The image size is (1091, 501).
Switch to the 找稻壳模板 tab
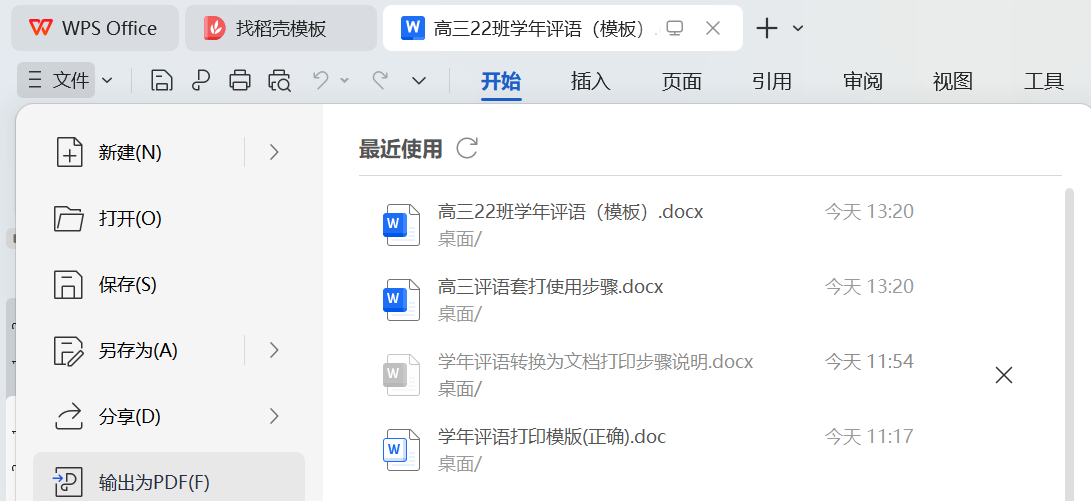pos(280,29)
